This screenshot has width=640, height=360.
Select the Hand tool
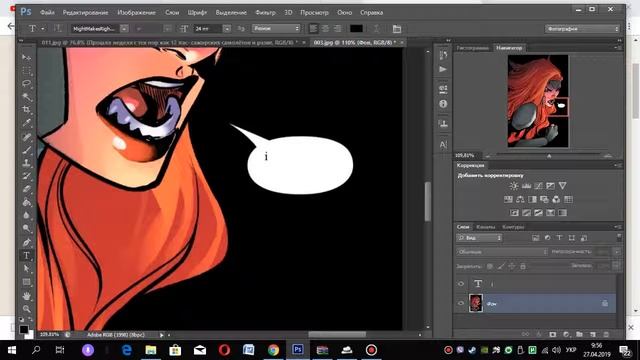[x=27, y=296]
